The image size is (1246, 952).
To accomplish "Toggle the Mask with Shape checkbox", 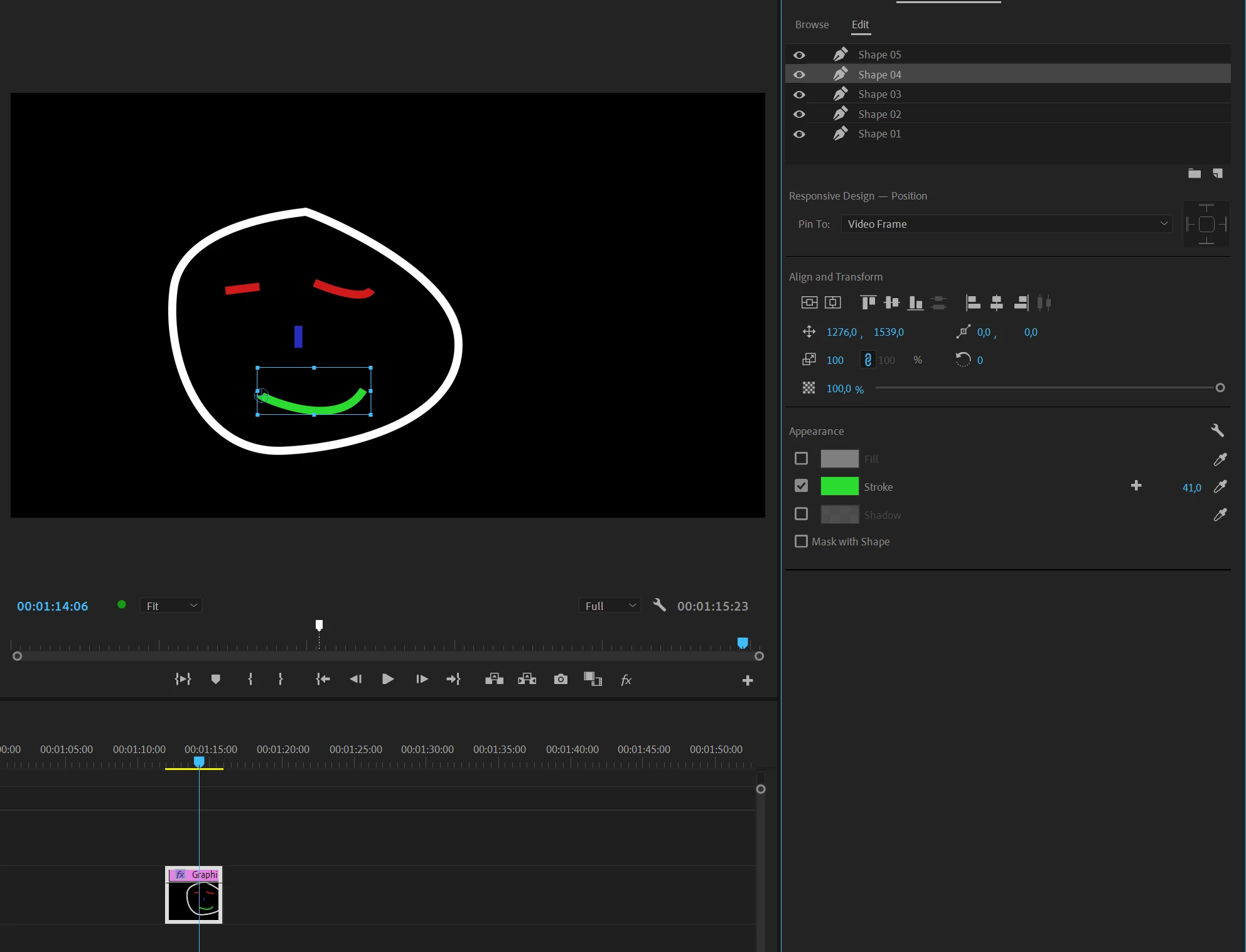I will tap(801, 541).
